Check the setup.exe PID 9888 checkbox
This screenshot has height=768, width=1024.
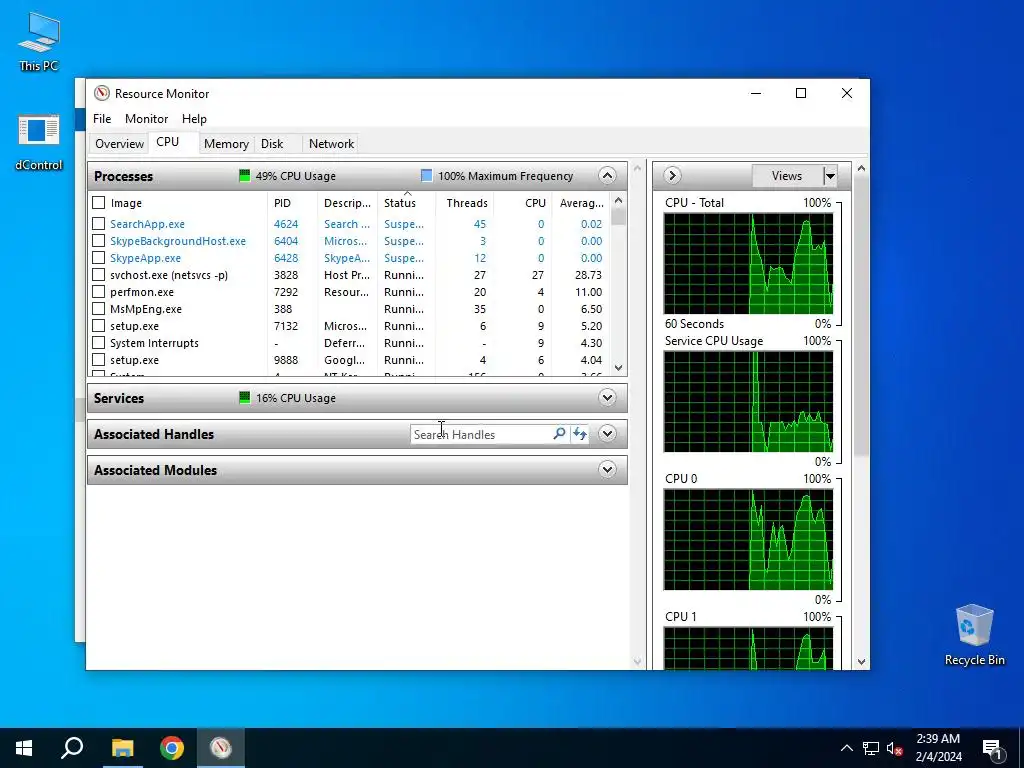tap(99, 359)
